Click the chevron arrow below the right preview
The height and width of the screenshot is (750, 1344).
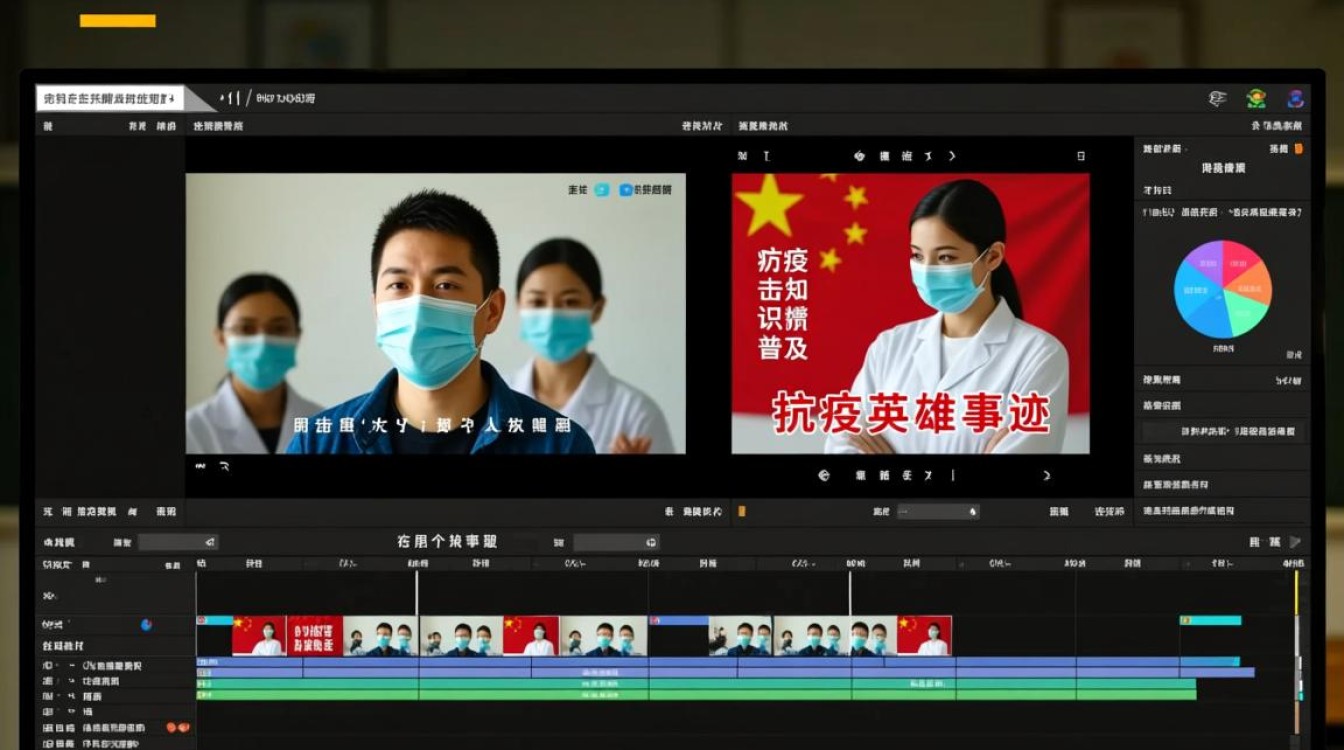(x=1047, y=476)
